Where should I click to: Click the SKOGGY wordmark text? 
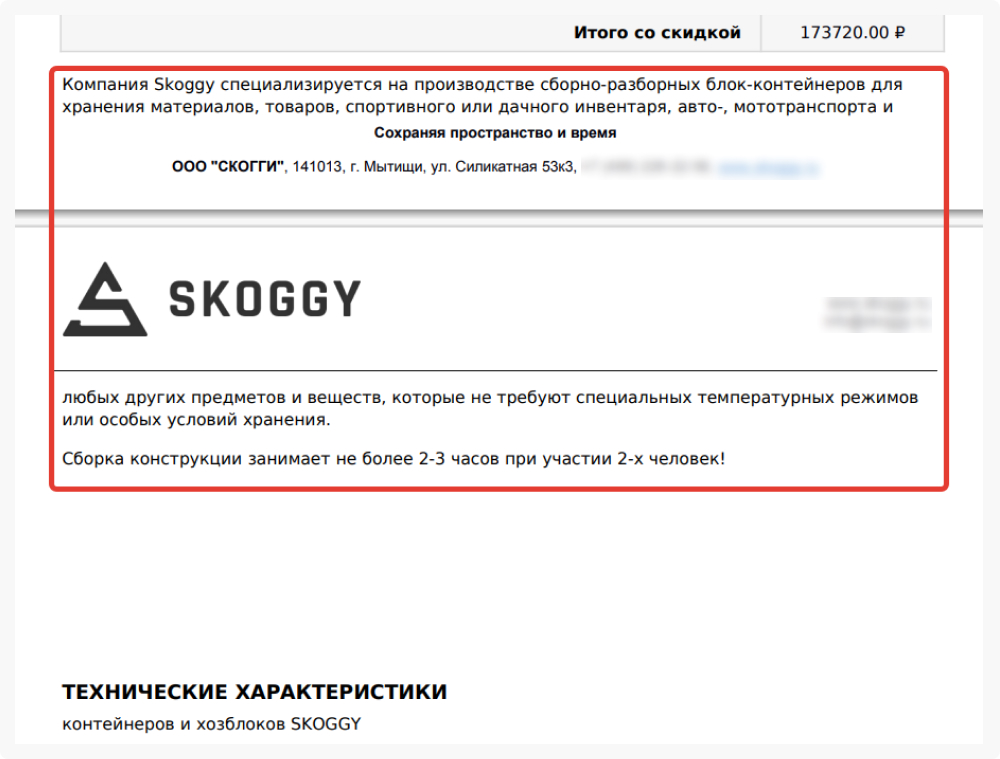click(x=265, y=298)
